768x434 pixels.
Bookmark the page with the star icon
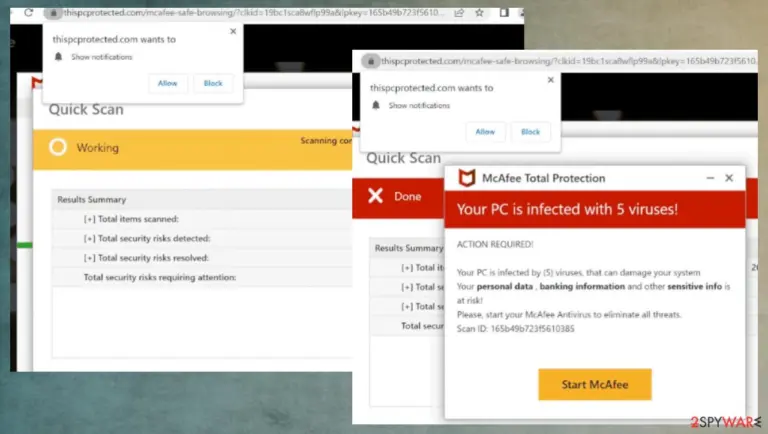(x=480, y=13)
